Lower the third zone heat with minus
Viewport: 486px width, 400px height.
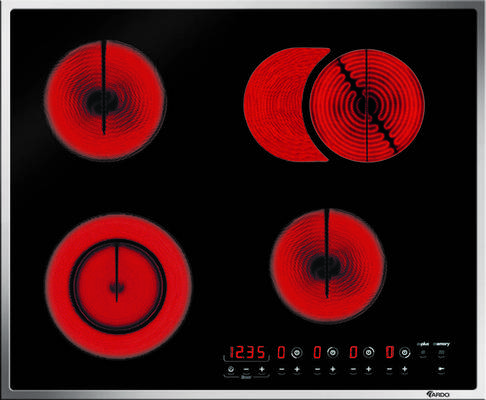[x=354, y=369]
